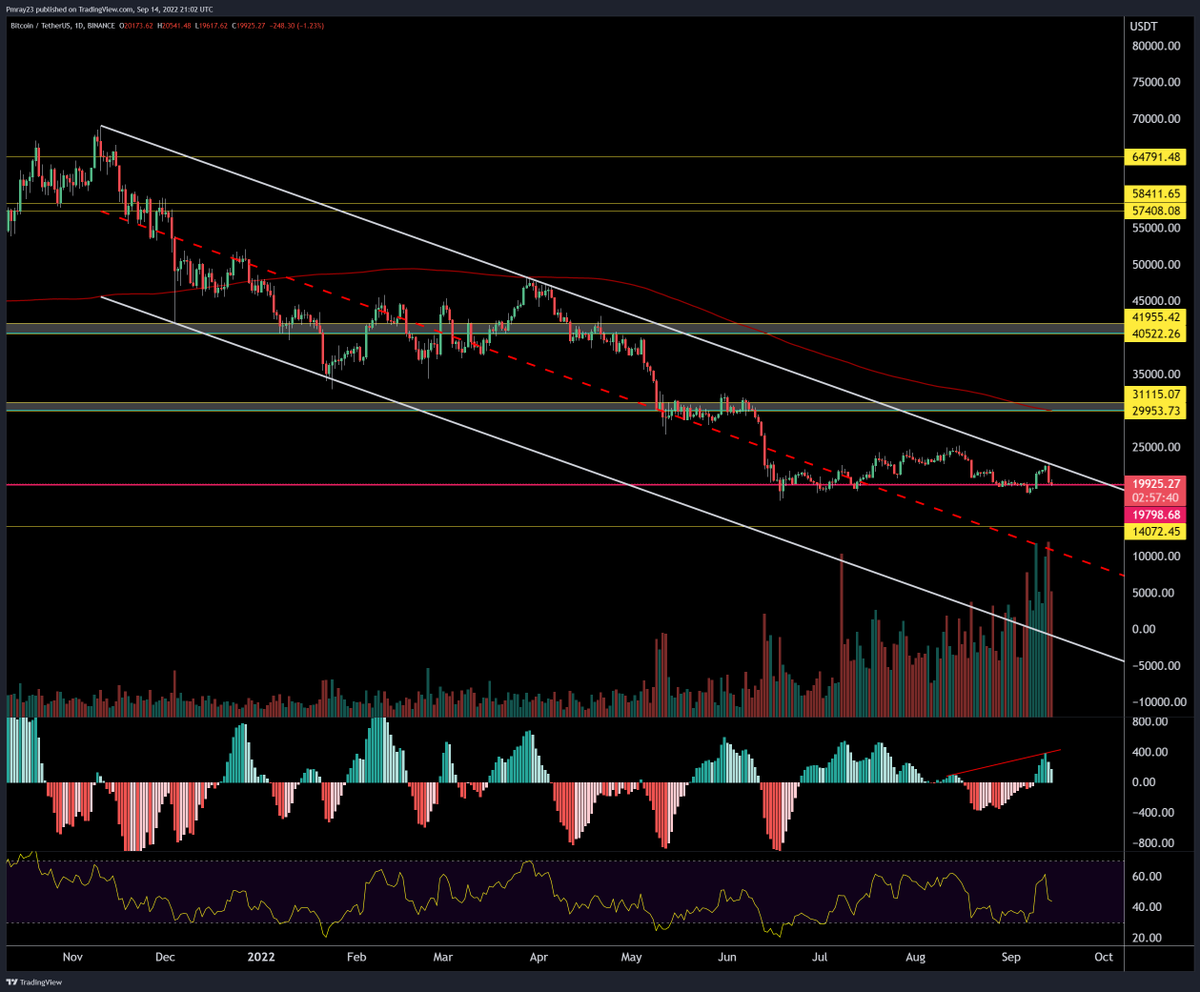Select the pink 19798.68 price level label

pyautogui.click(x=1155, y=514)
